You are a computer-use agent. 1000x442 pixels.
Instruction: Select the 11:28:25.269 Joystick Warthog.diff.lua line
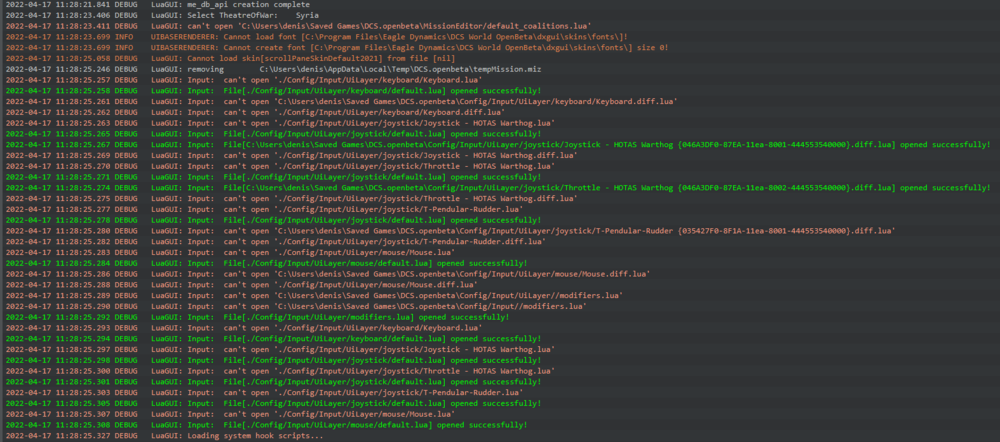click(x=291, y=155)
